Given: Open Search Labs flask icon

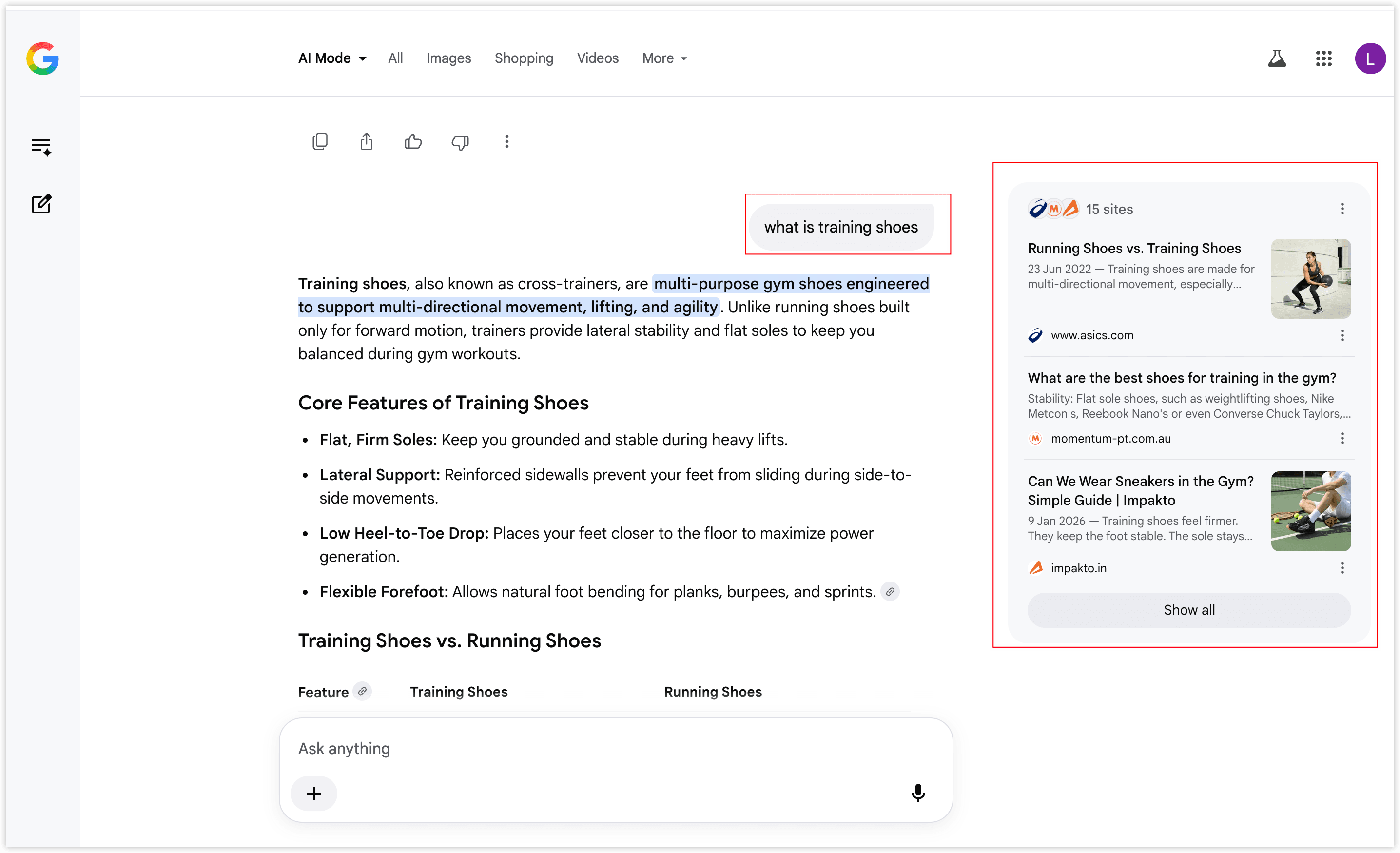Looking at the screenshot, I should click(1277, 58).
